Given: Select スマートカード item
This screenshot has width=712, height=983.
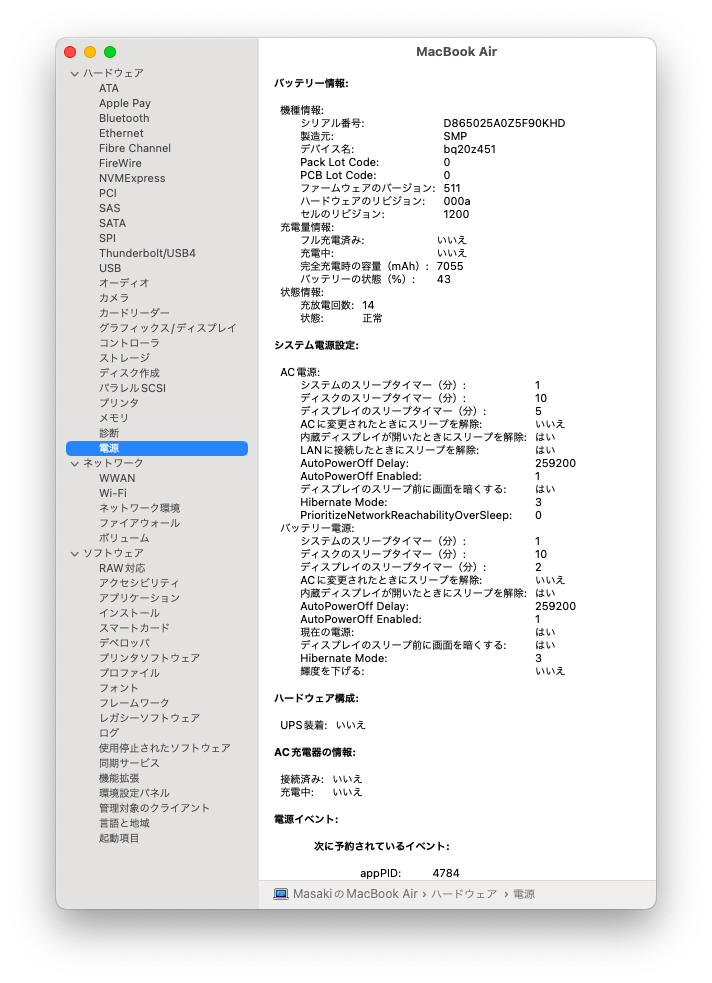Looking at the screenshot, I should coord(134,629).
